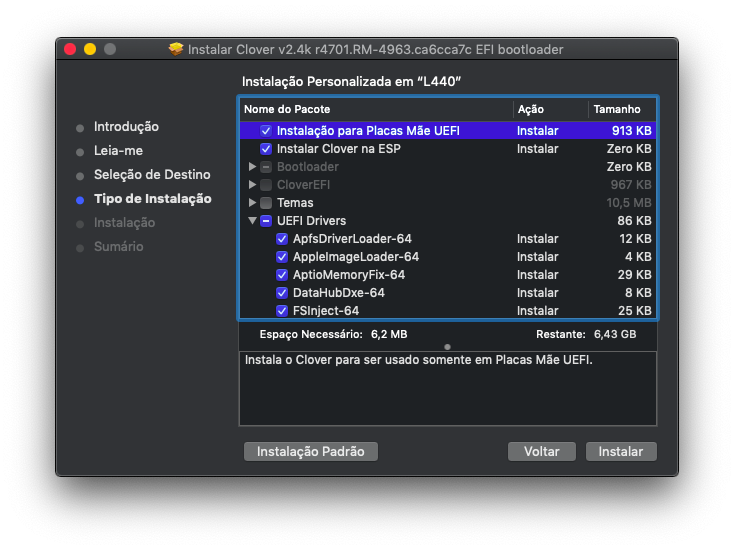Select the Leia-me step in sidebar
This screenshot has height=550, width=734.
(x=118, y=151)
